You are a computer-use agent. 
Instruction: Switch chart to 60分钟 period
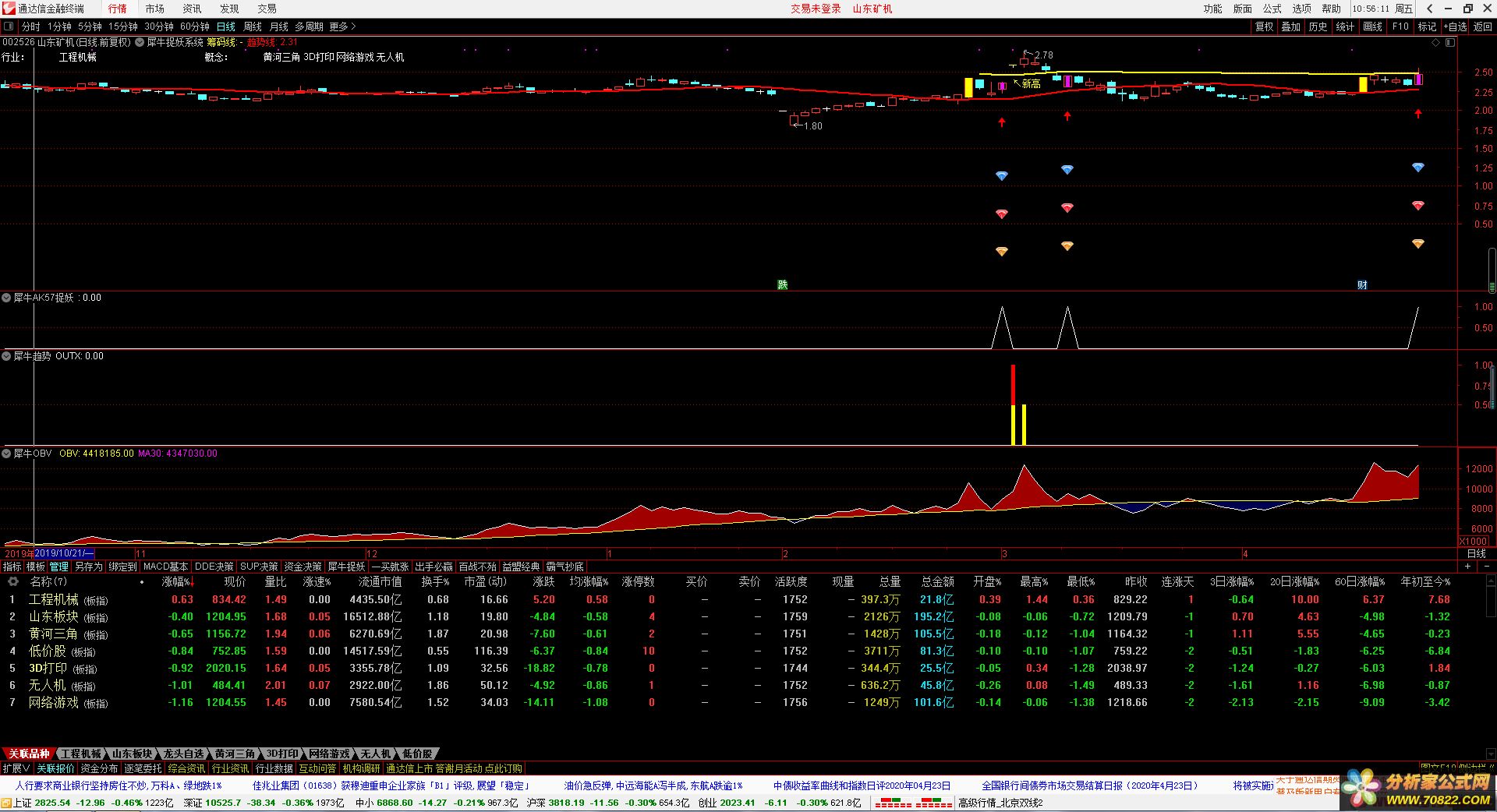[195, 26]
